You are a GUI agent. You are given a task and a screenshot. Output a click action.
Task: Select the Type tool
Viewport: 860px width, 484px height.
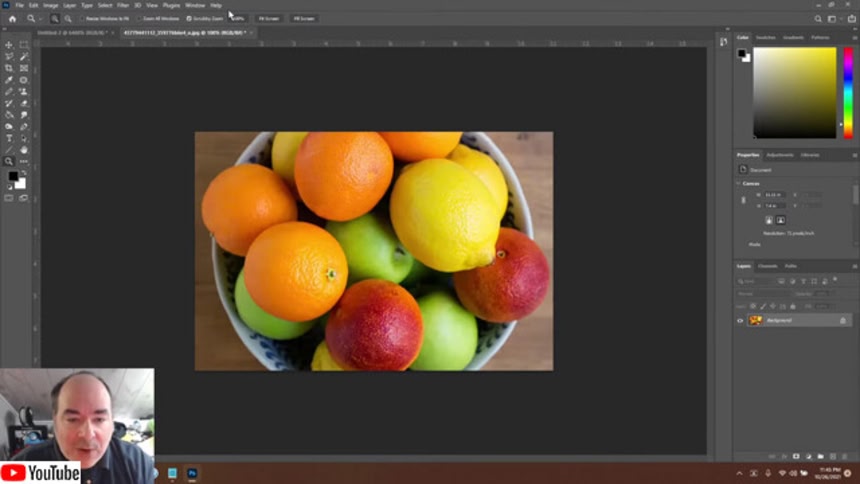point(9,138)
